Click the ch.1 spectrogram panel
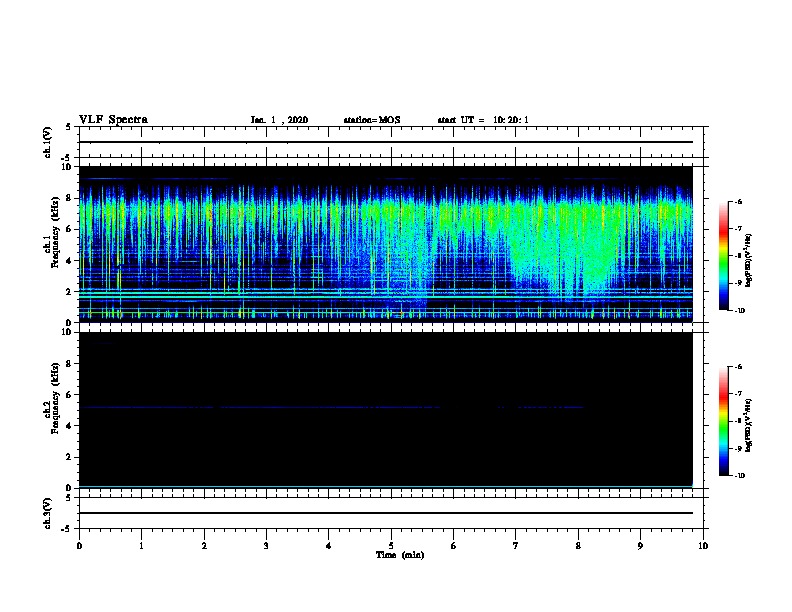This screenshot has width=792, height=612. point(385,244)
